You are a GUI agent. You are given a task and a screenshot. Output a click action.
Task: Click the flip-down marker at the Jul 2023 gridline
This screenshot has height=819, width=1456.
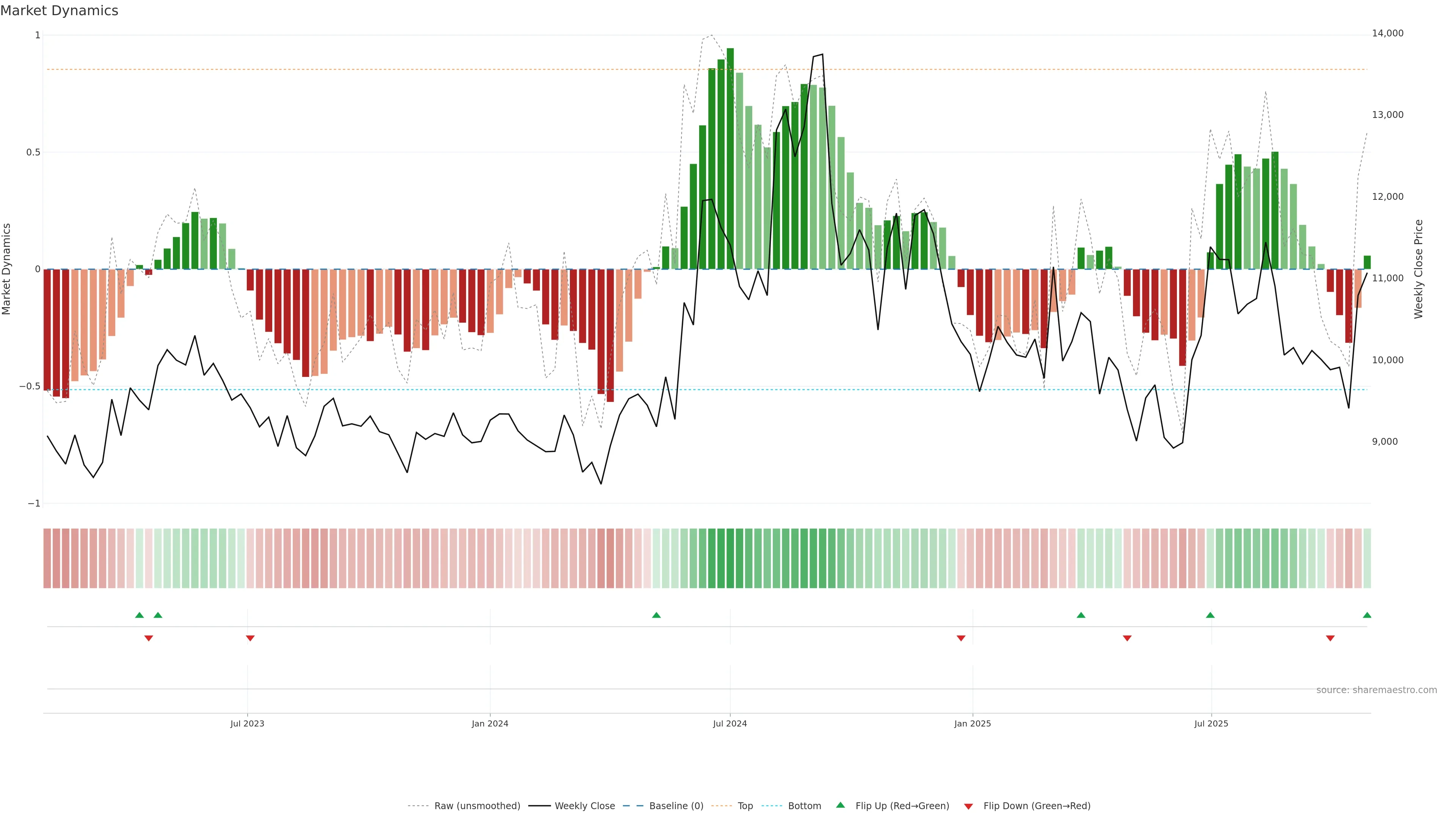250,638
